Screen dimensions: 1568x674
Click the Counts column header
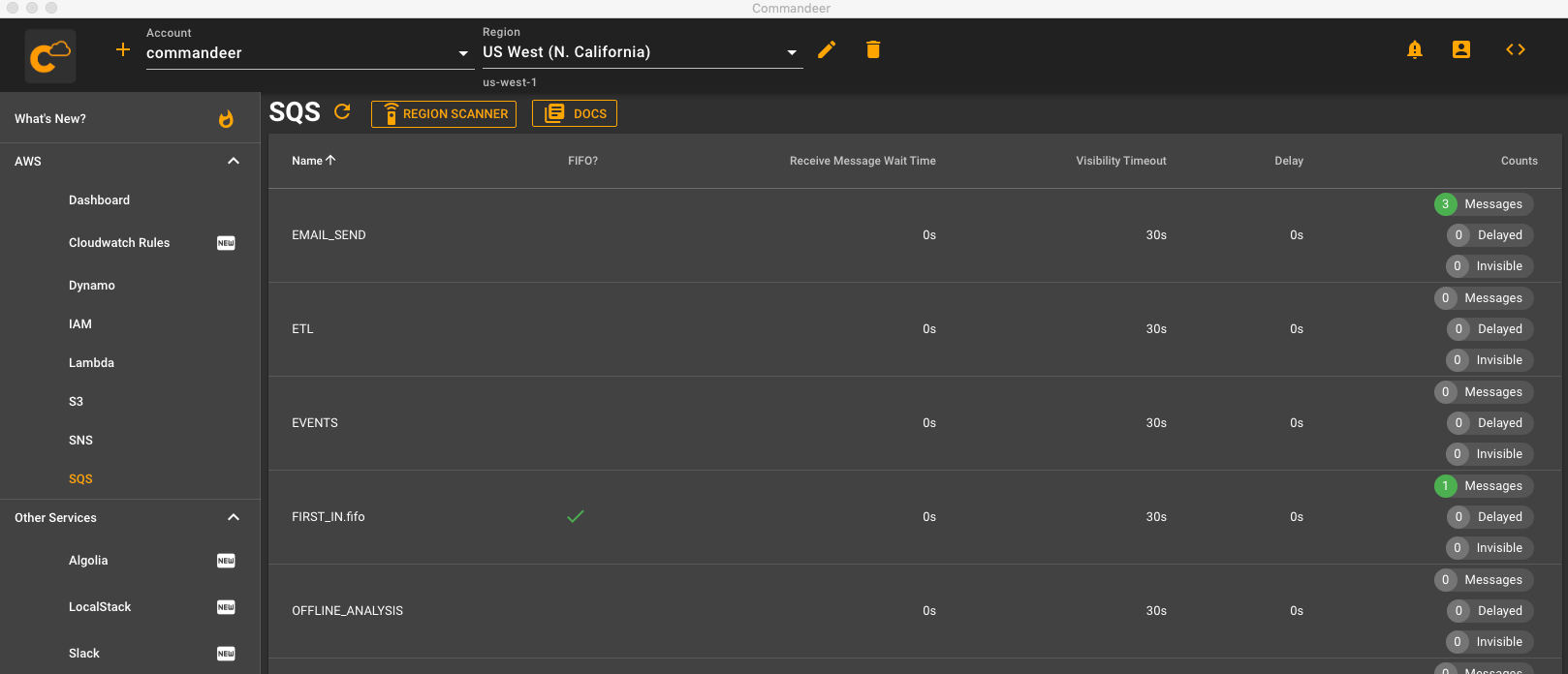point(1520,161)
